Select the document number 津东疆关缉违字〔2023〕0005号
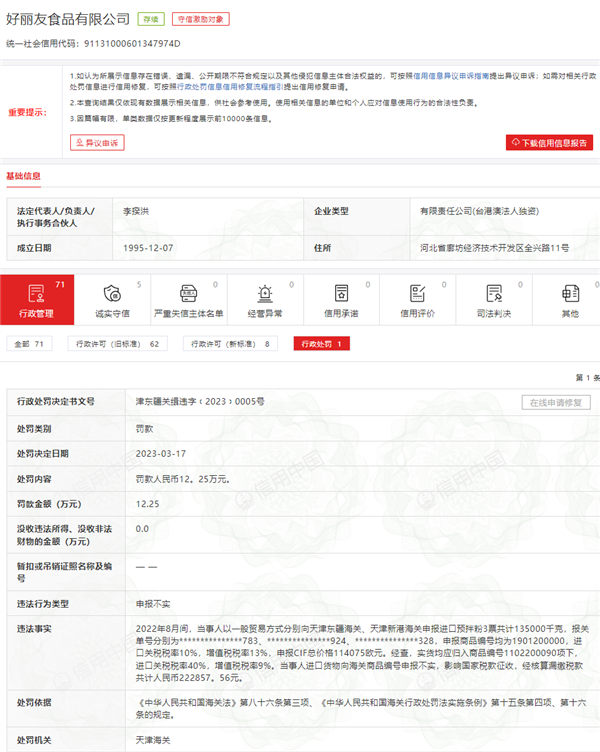600x752 pixels. (x=200, y=401)
